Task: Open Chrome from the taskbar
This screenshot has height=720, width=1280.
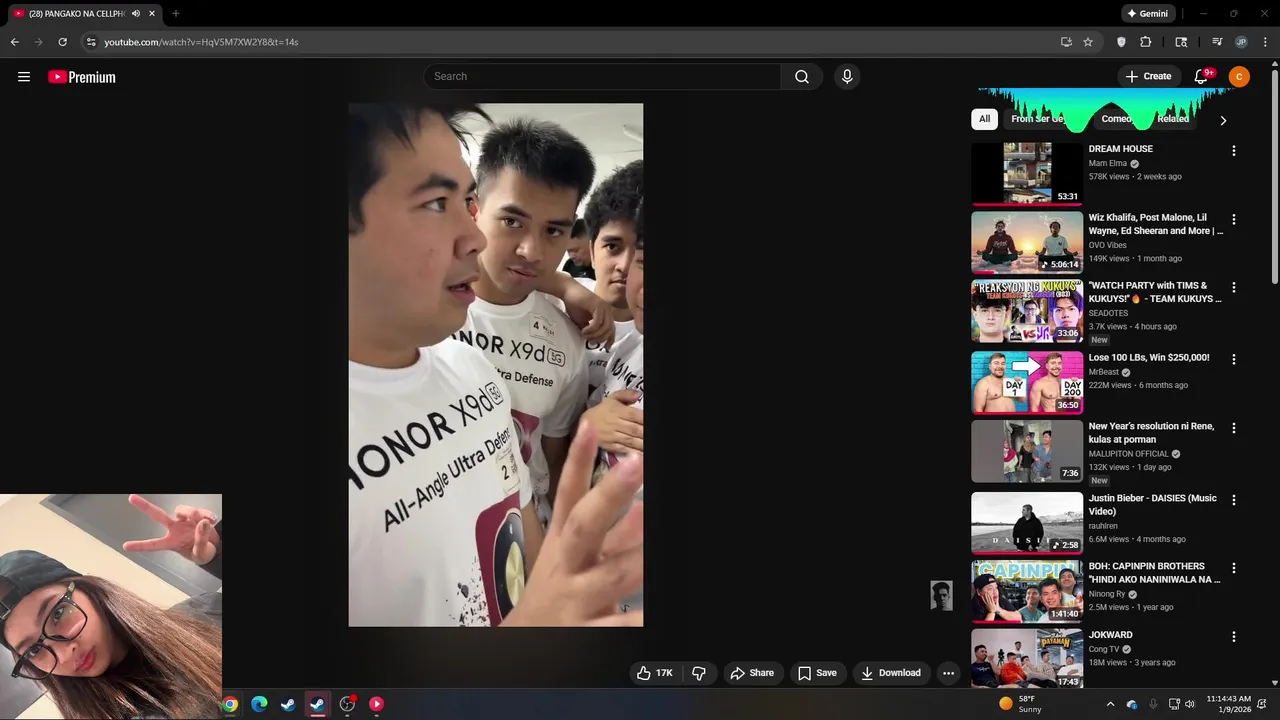Action: pyautogui.click(x=230, y=704)
